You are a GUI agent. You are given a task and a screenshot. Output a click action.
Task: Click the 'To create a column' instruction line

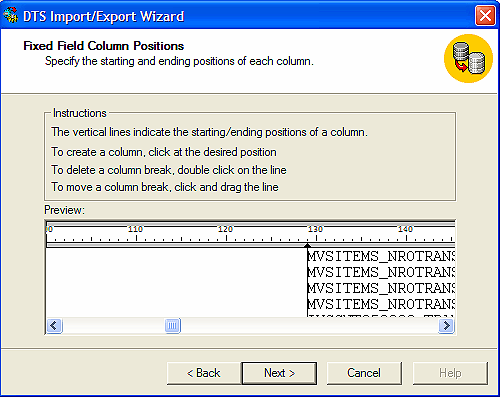(x=164, y=152)
